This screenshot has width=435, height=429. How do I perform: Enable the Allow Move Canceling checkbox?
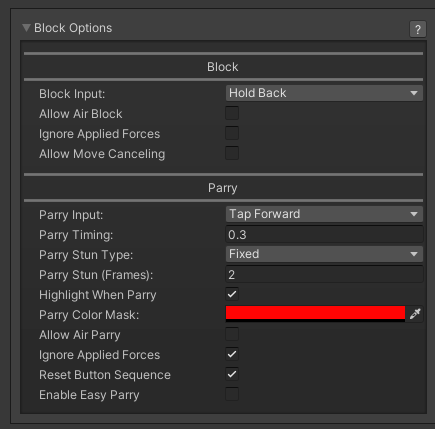tap(232, 153)
